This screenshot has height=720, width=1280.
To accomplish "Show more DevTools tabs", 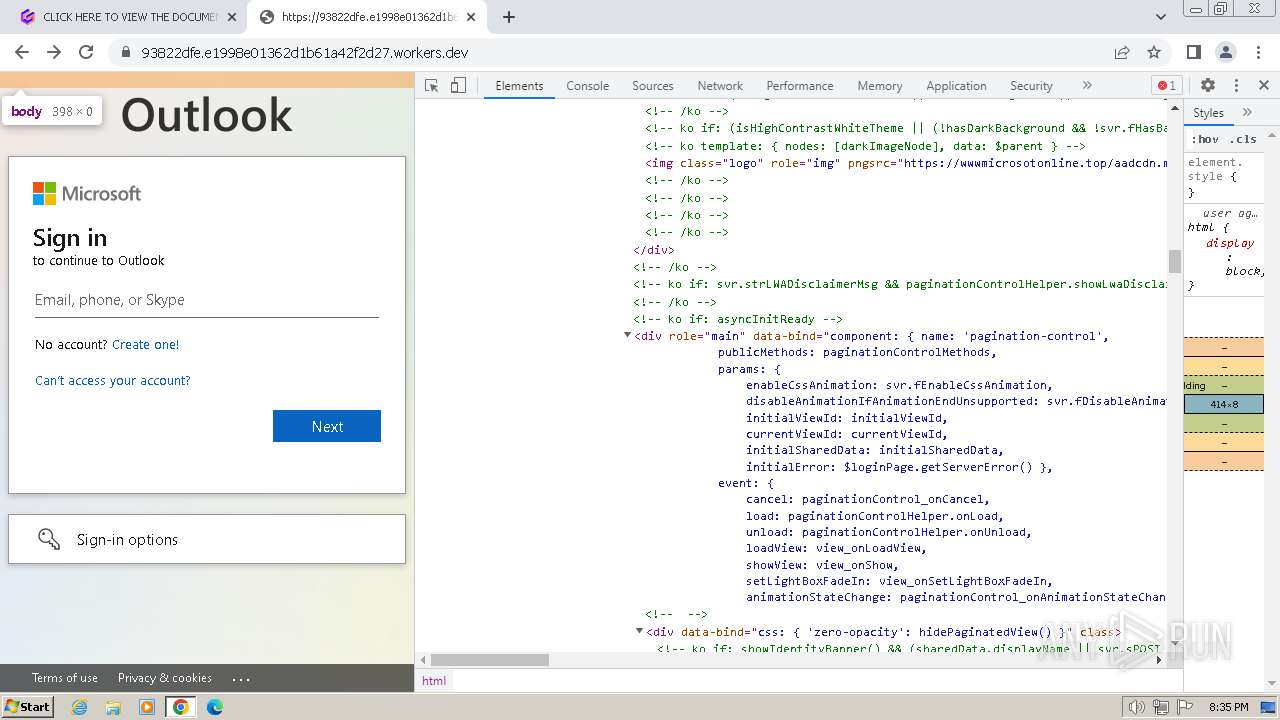I will [1087, 86].
